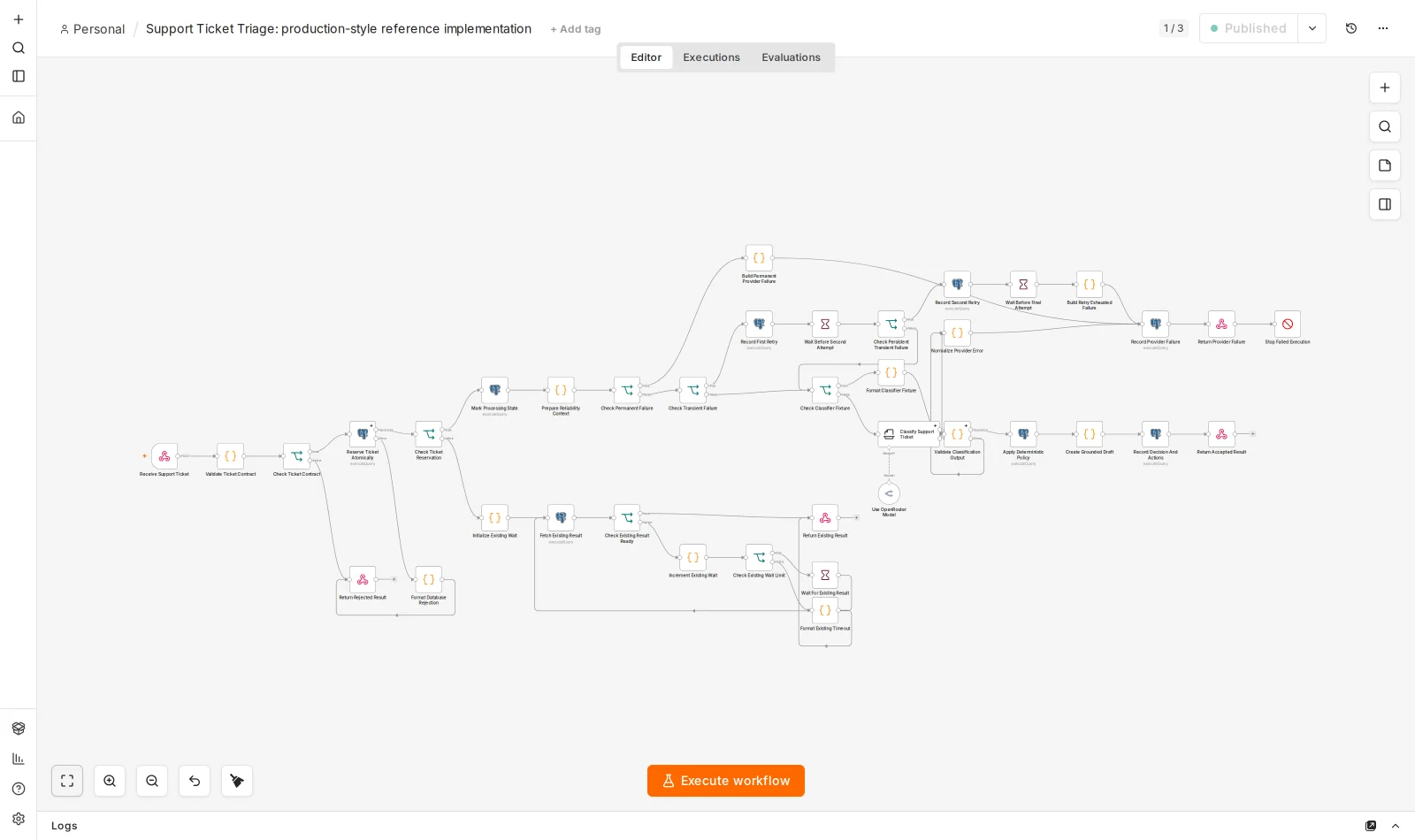Switch to the Executions tab
The height and width of the screenshot is (840, 1415).
[x=711, y=57]
